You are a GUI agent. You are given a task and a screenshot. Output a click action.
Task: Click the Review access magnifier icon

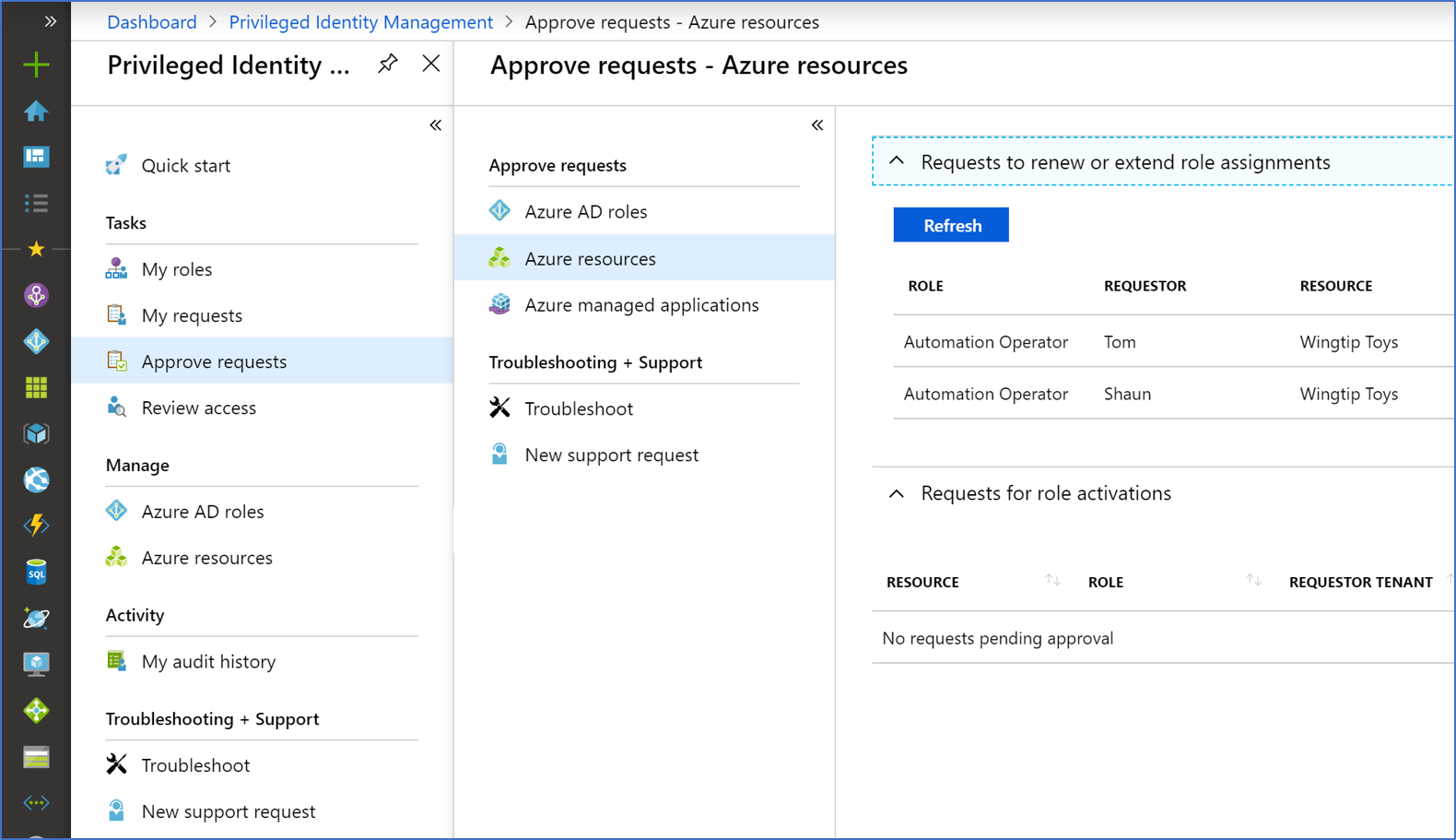point(116,407)
